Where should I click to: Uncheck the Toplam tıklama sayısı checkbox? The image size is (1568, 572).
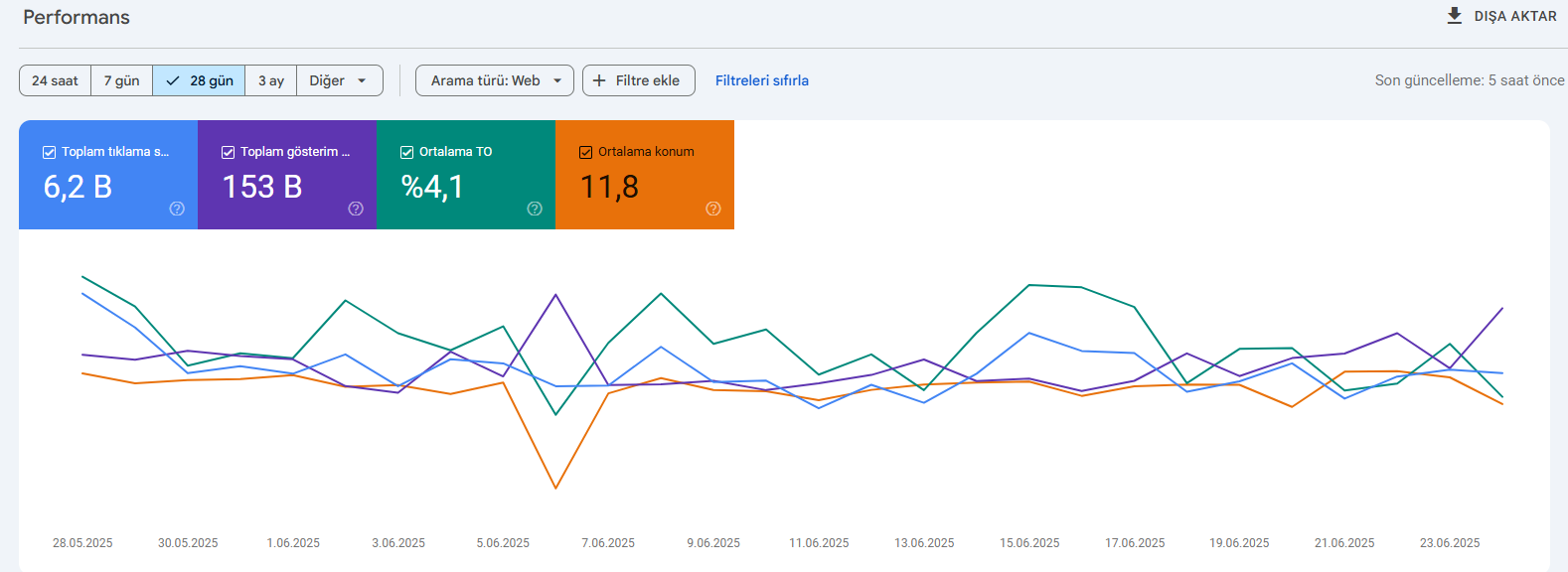coord(49,152)
